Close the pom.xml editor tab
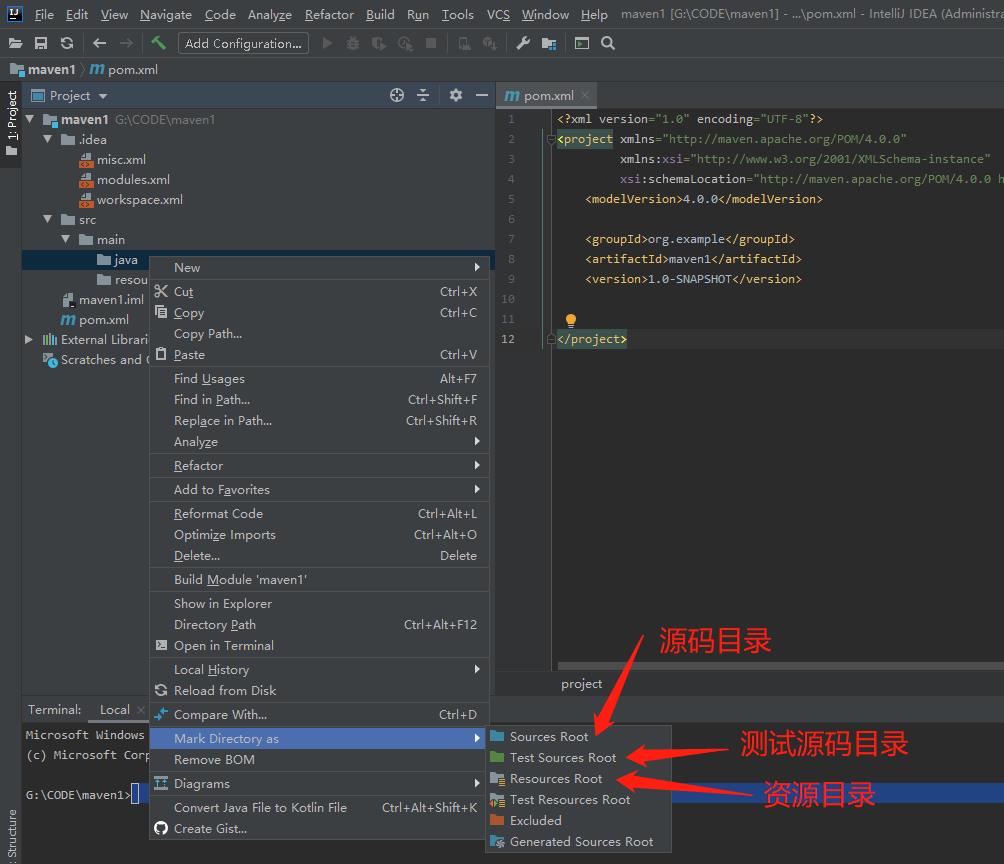Screen dimensions: 1004x864 tap(586, 96)
